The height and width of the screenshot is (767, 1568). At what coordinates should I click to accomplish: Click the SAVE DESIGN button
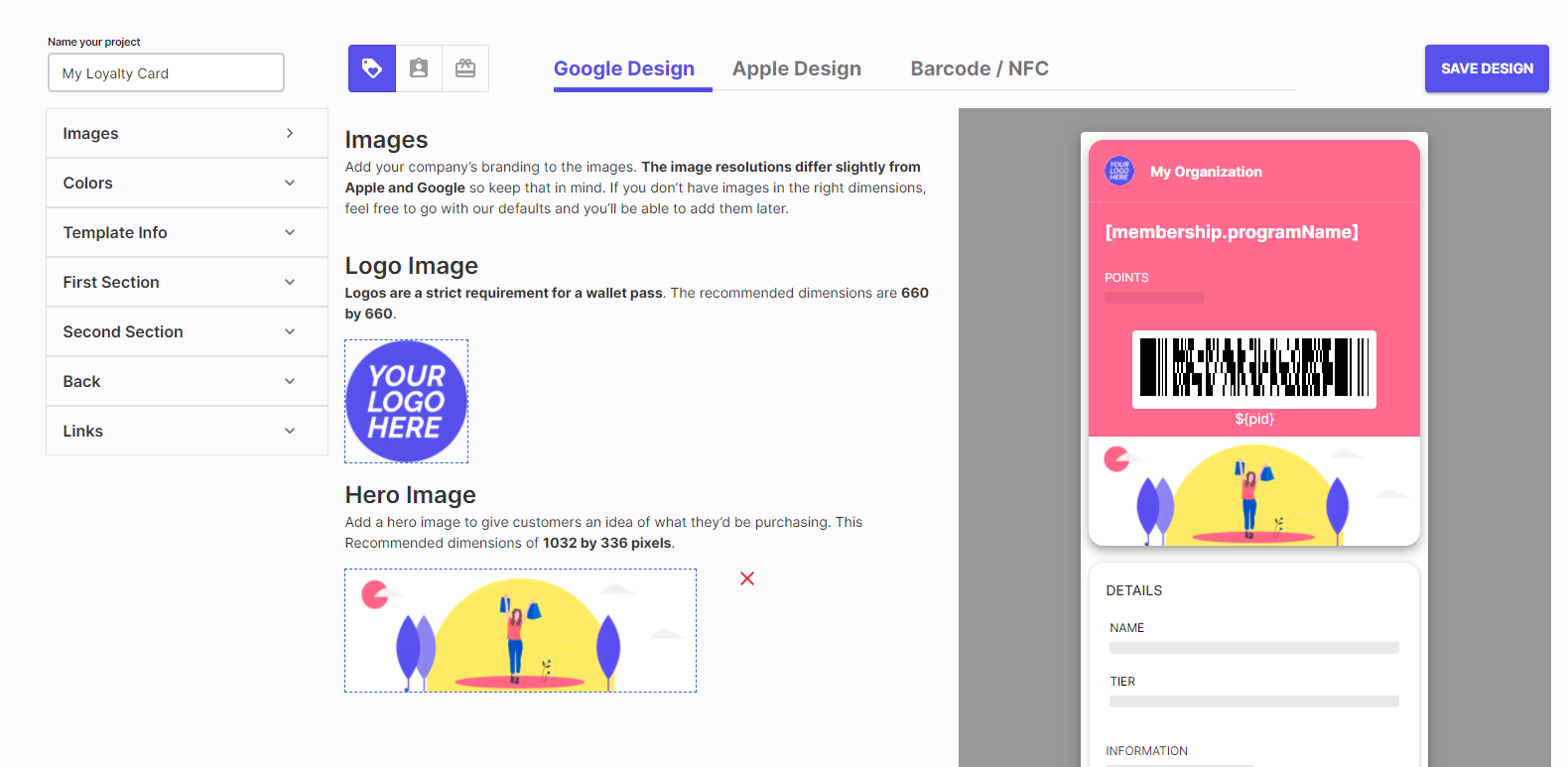click(1487, 68)
